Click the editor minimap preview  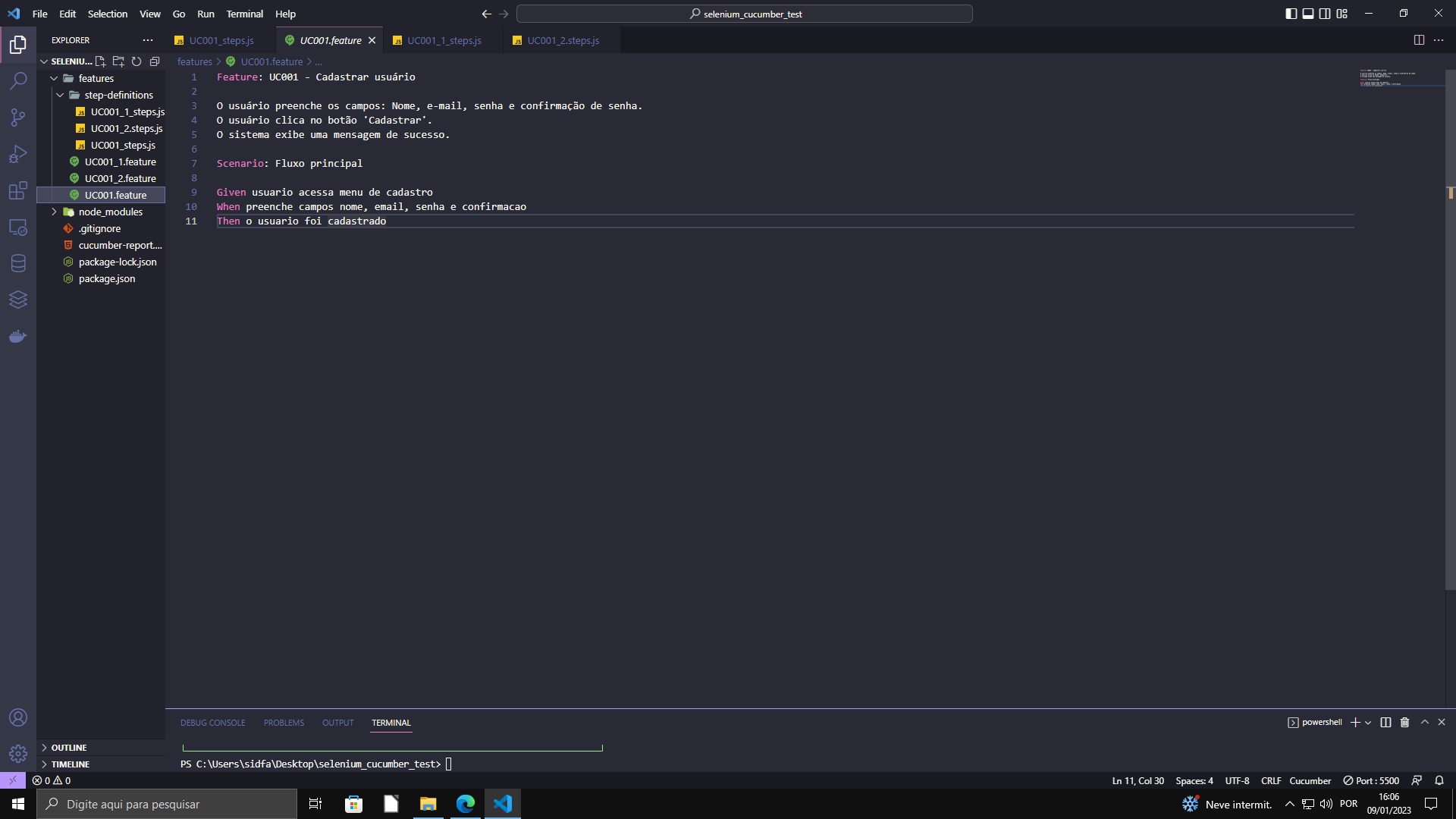pyautogui.click(x=1401, y=78)
